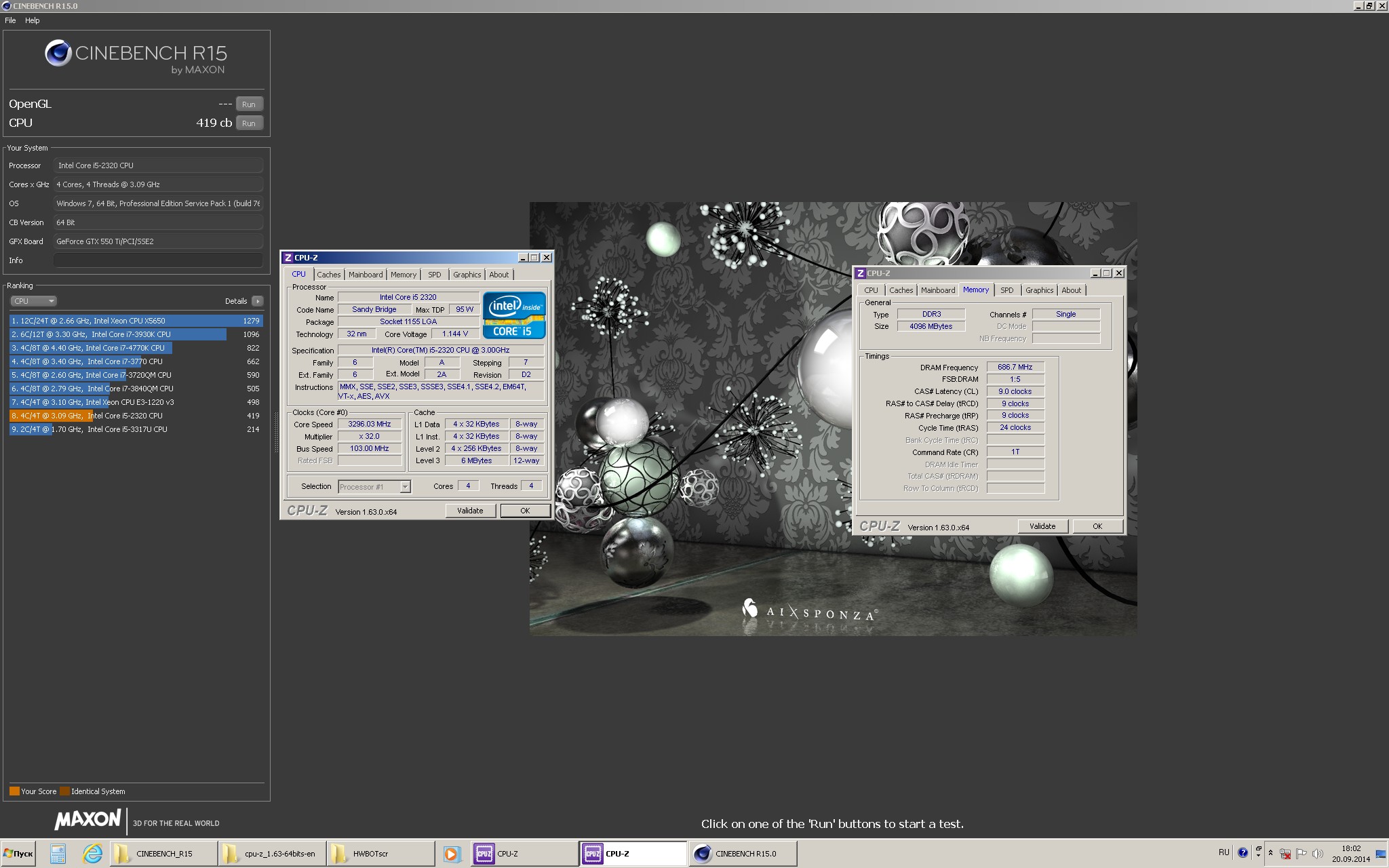Click the show desktop icon
This screenshot has height=868, width=1389.
coord(1381,854)
